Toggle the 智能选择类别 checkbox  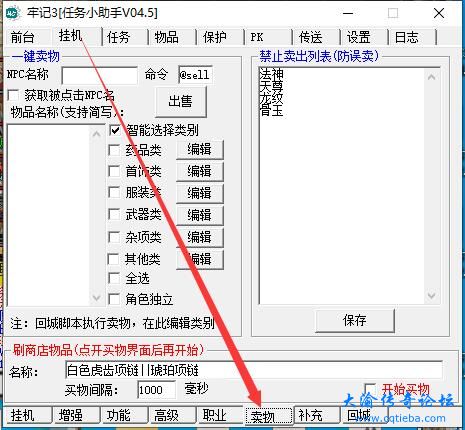coord(115,130)
